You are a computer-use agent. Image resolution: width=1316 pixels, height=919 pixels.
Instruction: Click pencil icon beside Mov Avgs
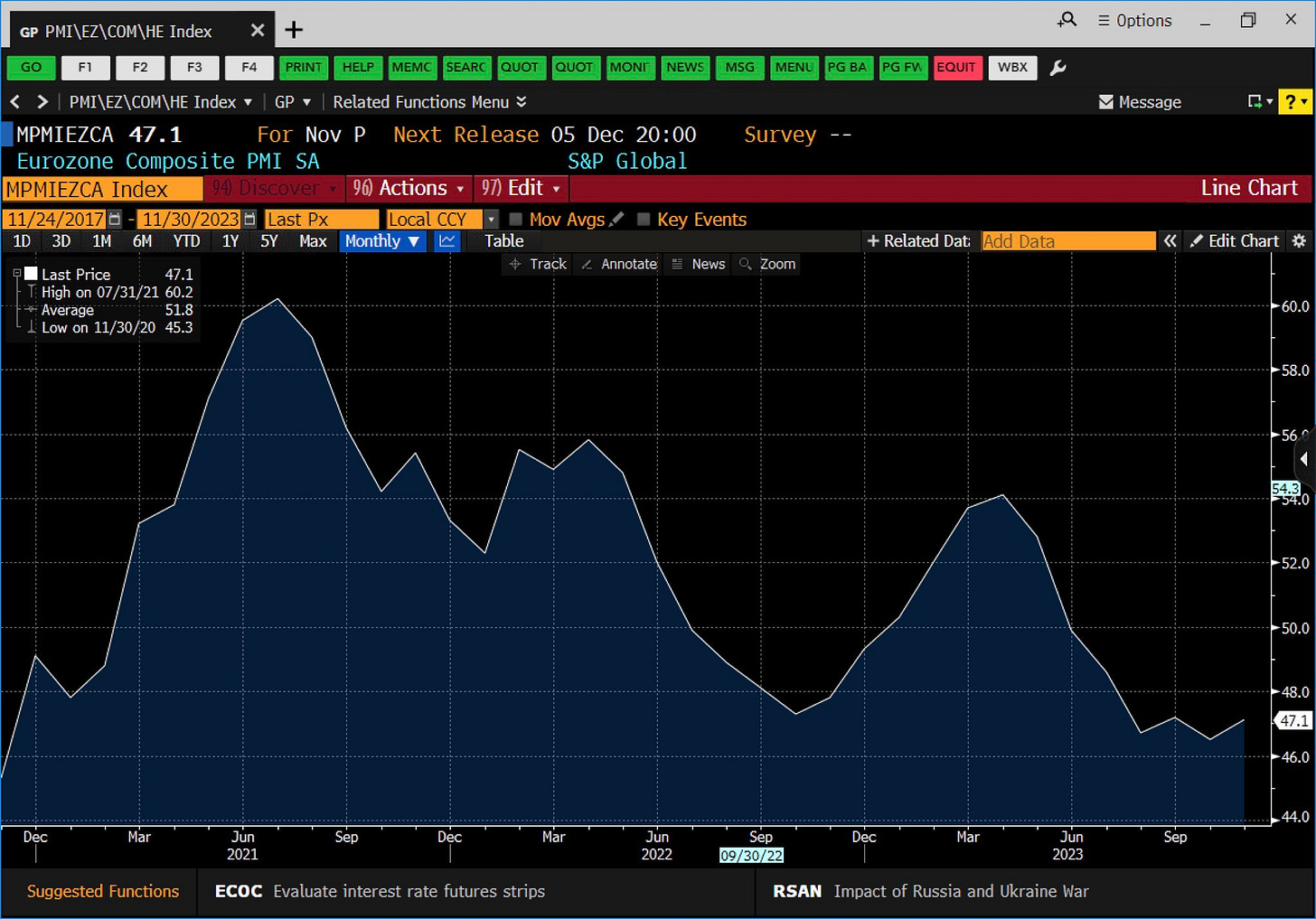pos(617,220)
